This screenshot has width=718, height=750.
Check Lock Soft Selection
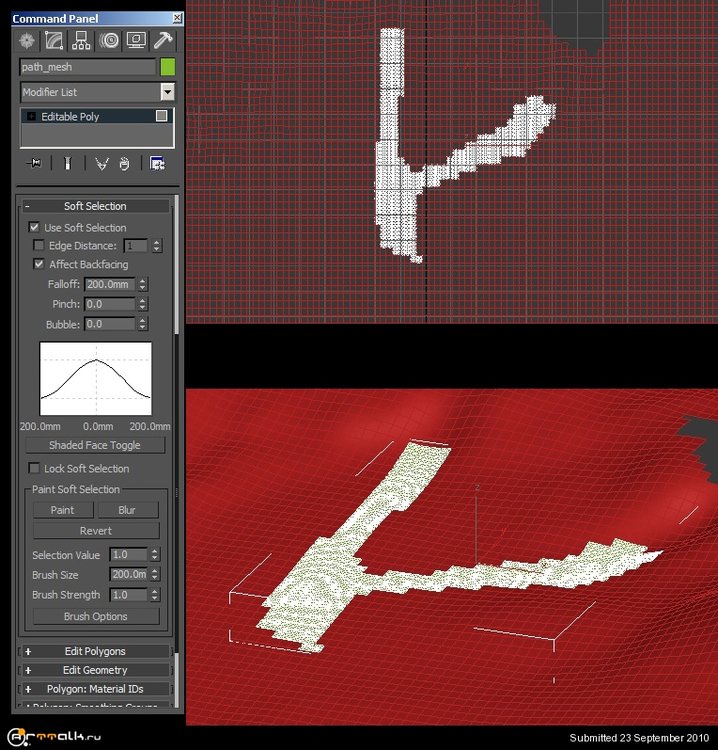pyautogui.click(x=34, y=468)
